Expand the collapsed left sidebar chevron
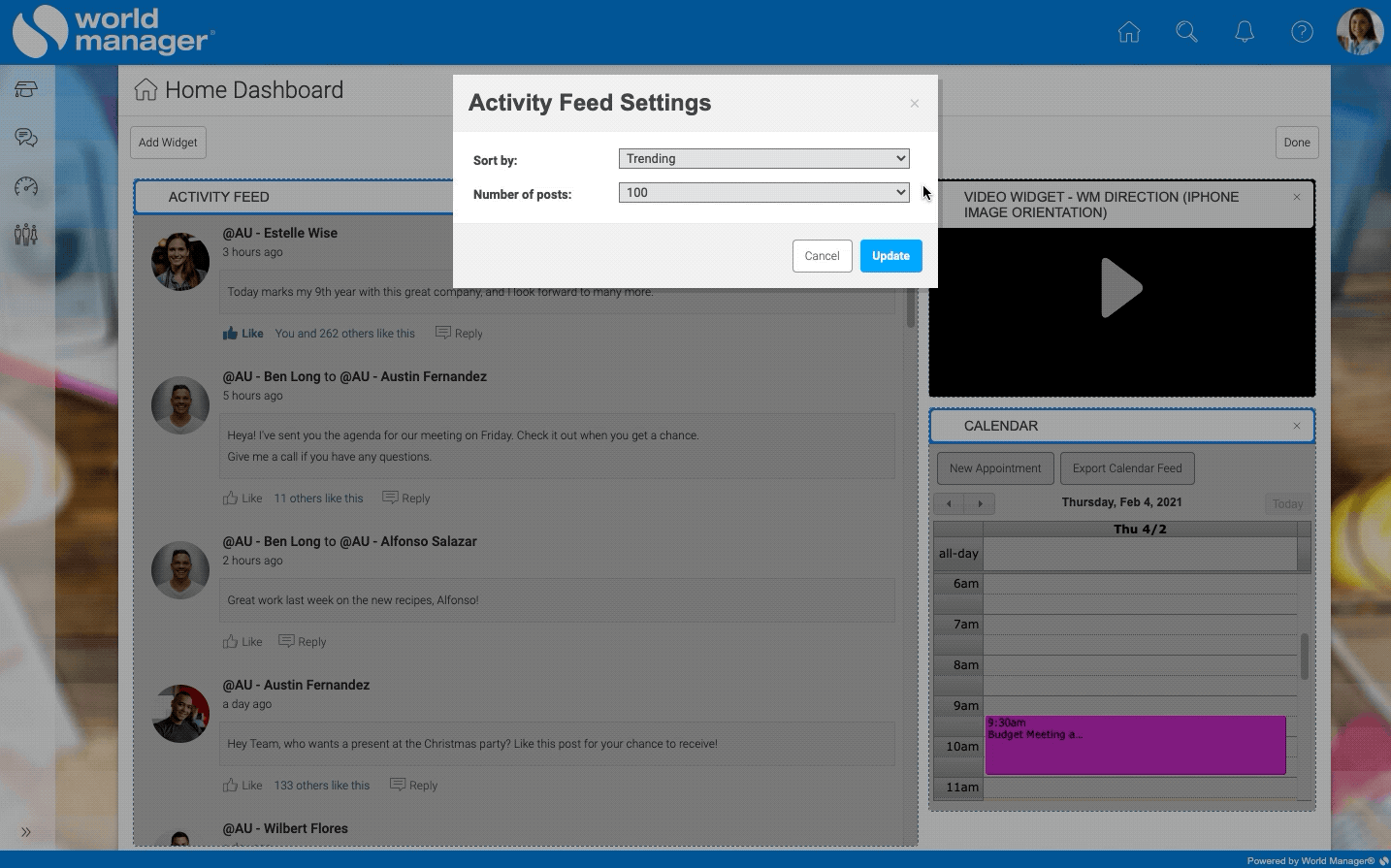1391x868 pixels. [x=26, y=831]
